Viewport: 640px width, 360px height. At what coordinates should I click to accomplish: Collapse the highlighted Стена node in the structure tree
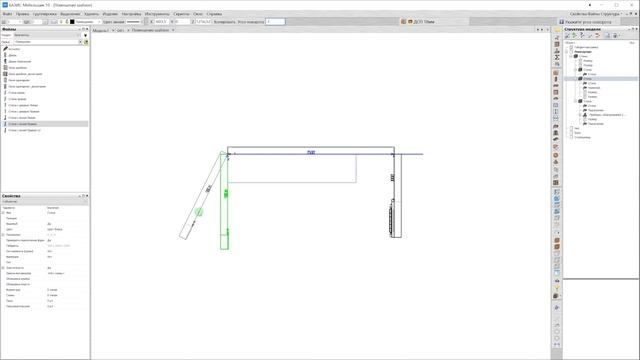(x=576, y=79)
